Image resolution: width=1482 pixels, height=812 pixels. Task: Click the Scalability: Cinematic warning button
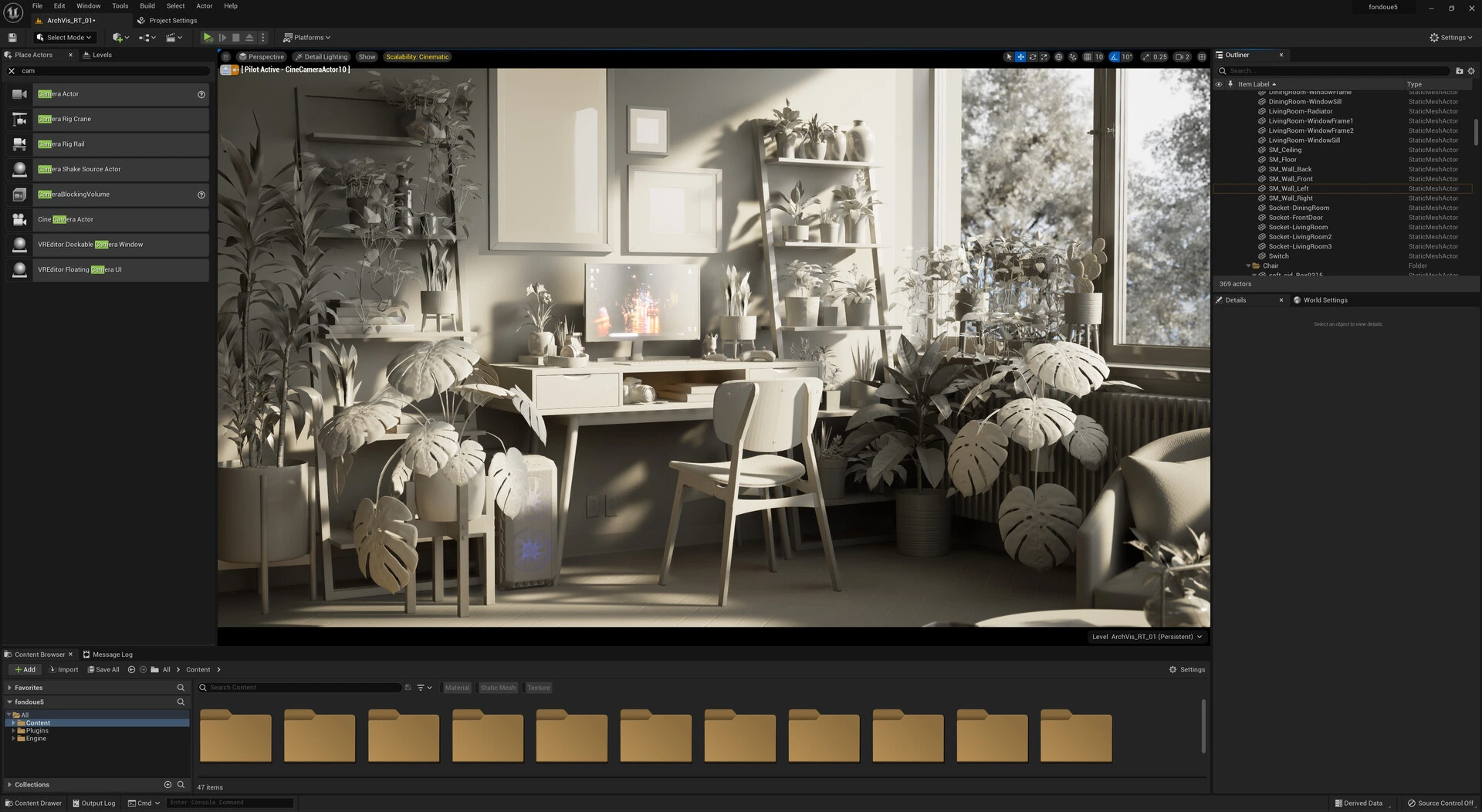coord(417,57)
